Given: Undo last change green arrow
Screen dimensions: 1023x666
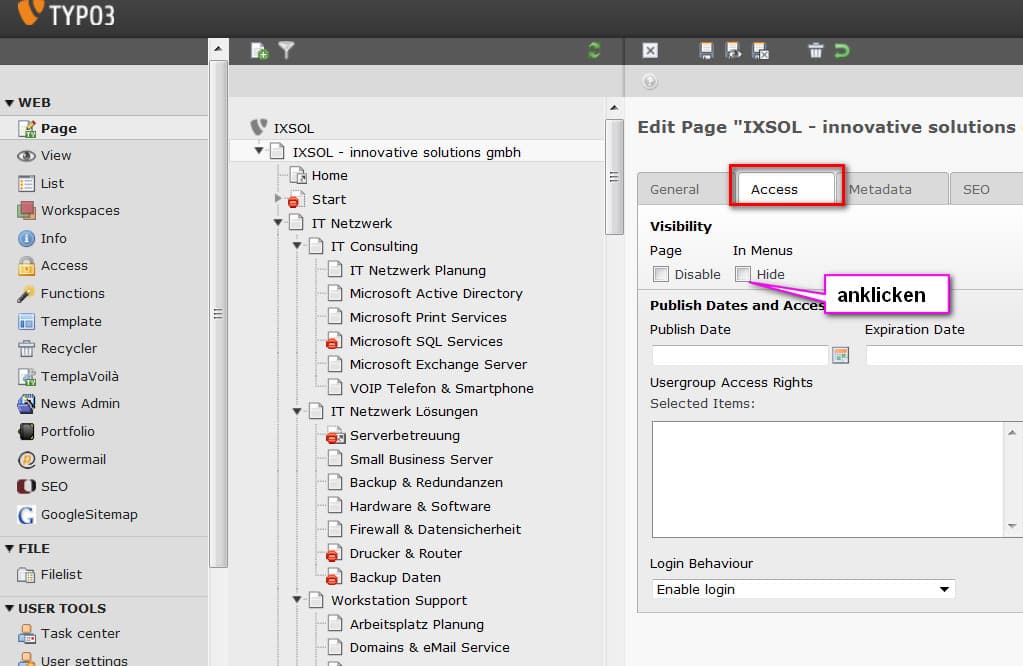Looking at the screenshot, I should [x=842, y=50].
